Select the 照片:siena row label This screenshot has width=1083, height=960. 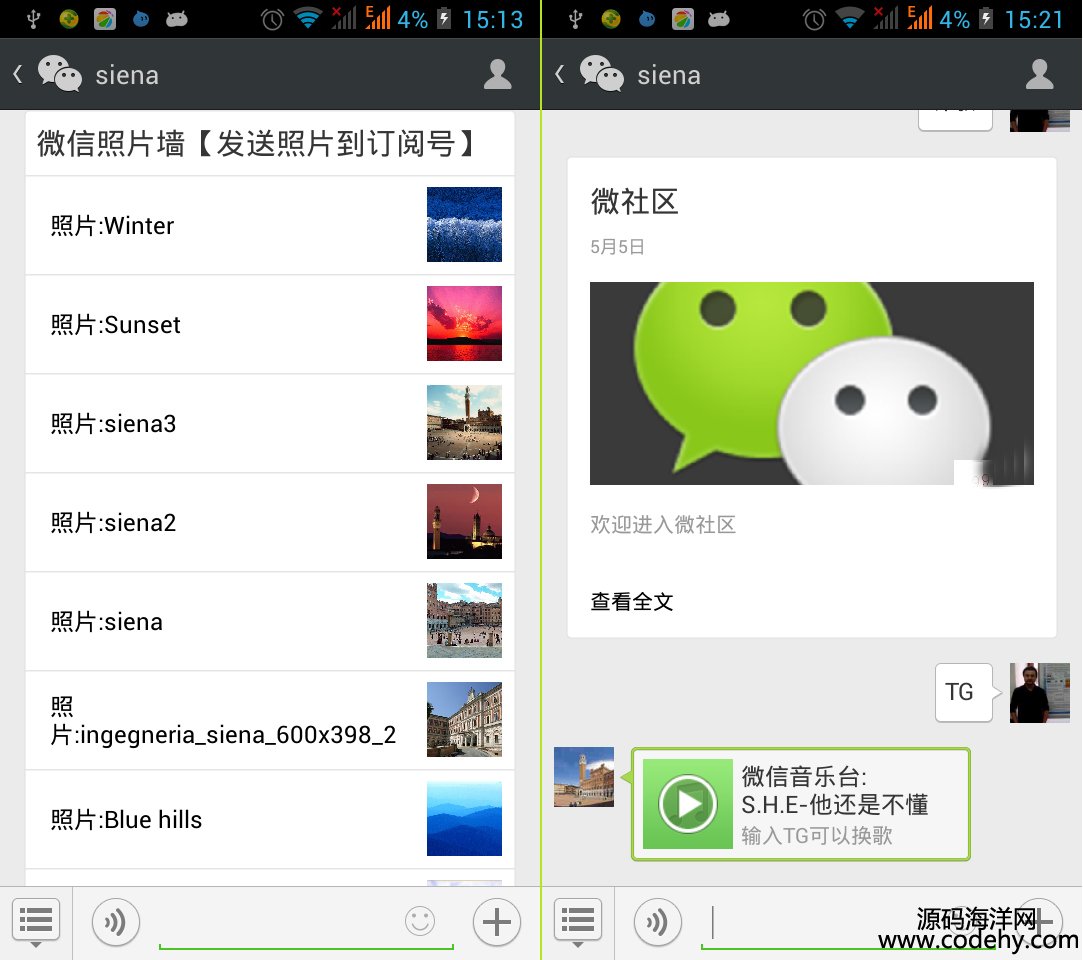click(x=106, y=622)
